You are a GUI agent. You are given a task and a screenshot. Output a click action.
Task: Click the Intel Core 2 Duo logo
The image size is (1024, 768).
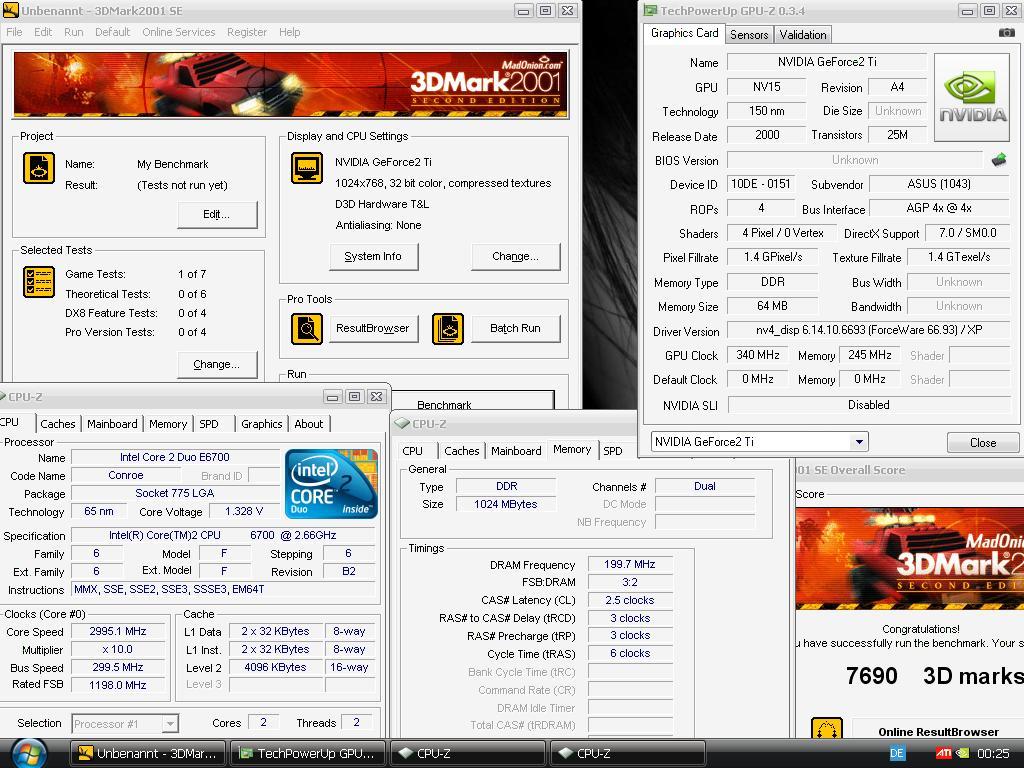point(331,484)
